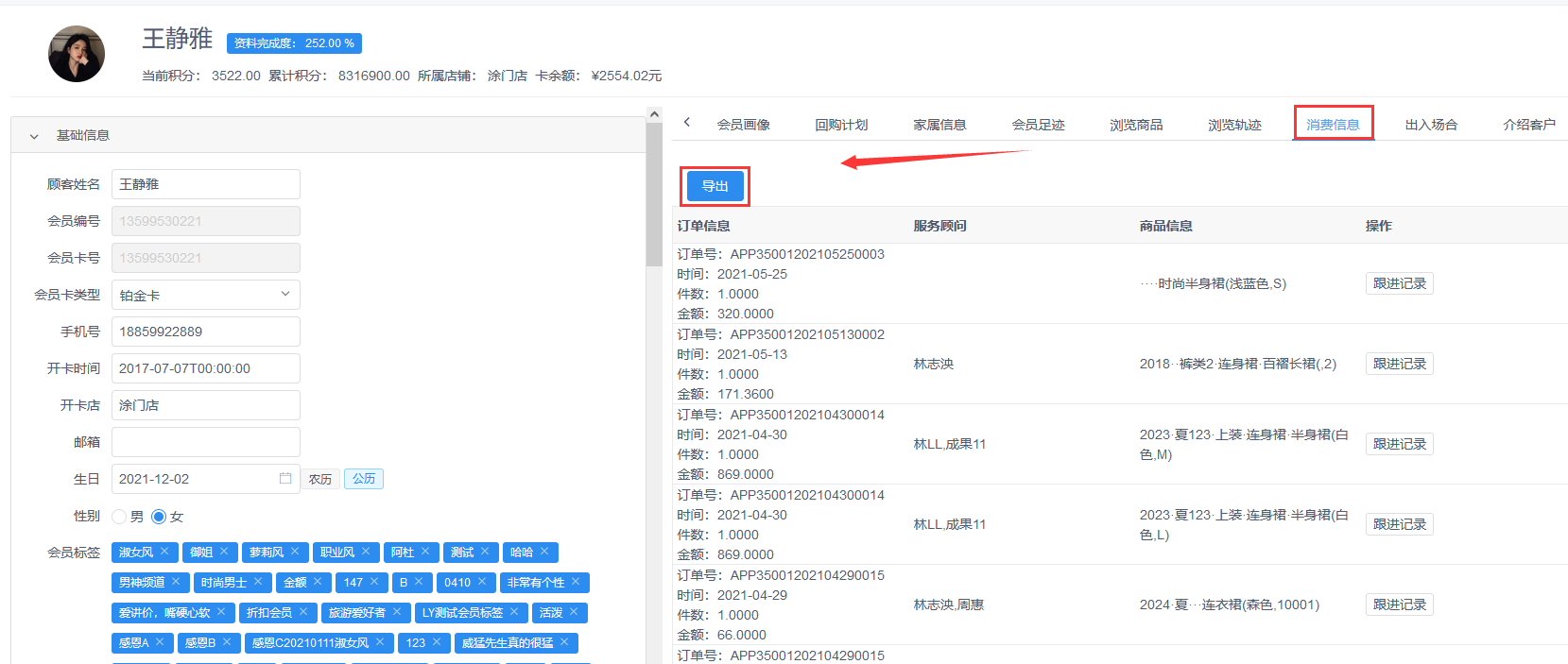The image size is (1568, 664).
Task: Remove the 淑女风 member tag
Action: point(164,552)
